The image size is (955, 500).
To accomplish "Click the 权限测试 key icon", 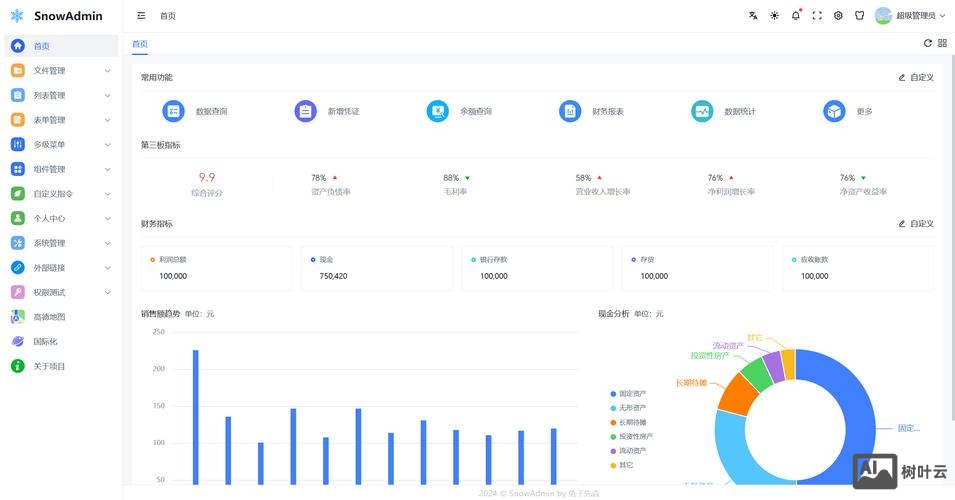I will click(x=18, y=292).
